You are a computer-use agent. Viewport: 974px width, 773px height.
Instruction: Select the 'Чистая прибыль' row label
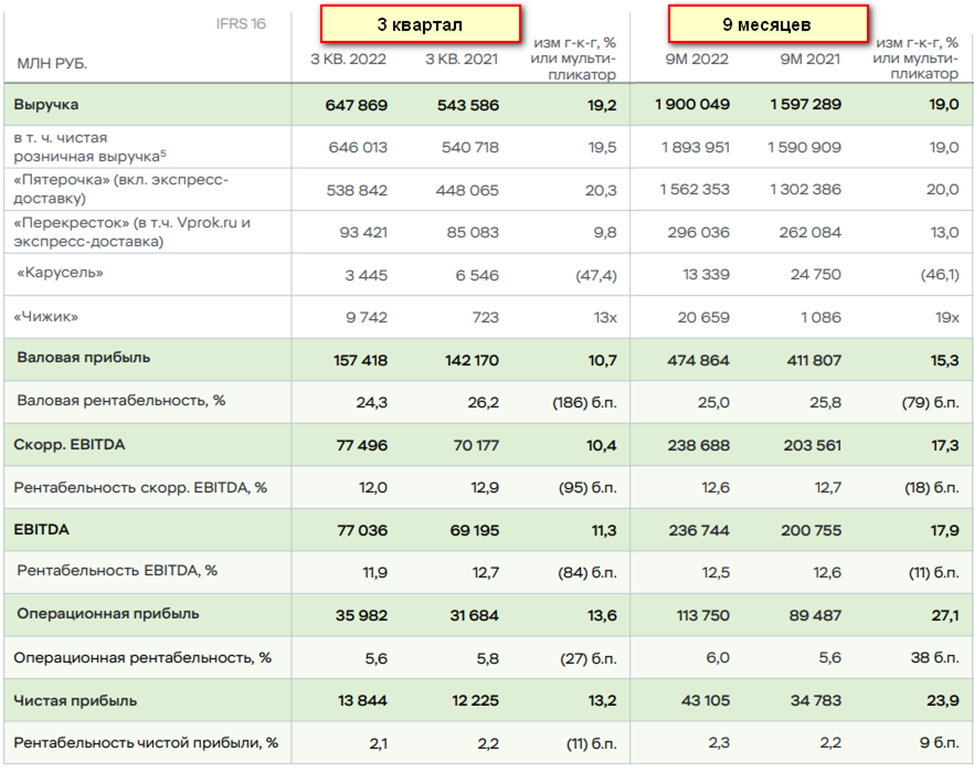point(75,701)
